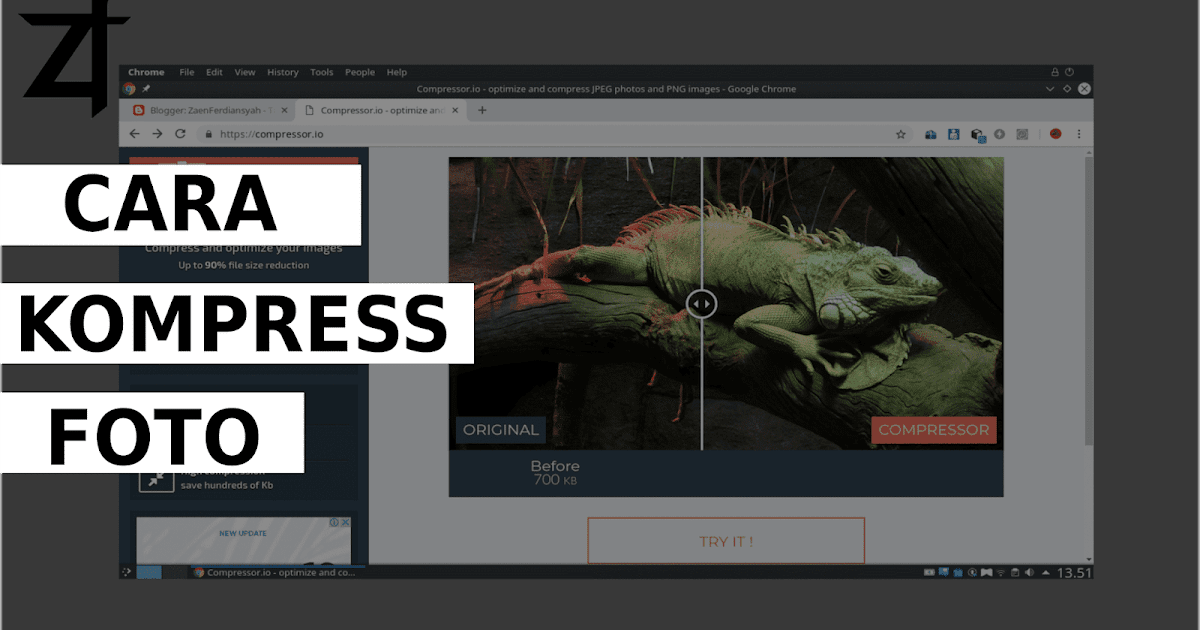Open the Chrome profile avatar
Screen dimensions: 1200x630
(x=1055, y=133)
